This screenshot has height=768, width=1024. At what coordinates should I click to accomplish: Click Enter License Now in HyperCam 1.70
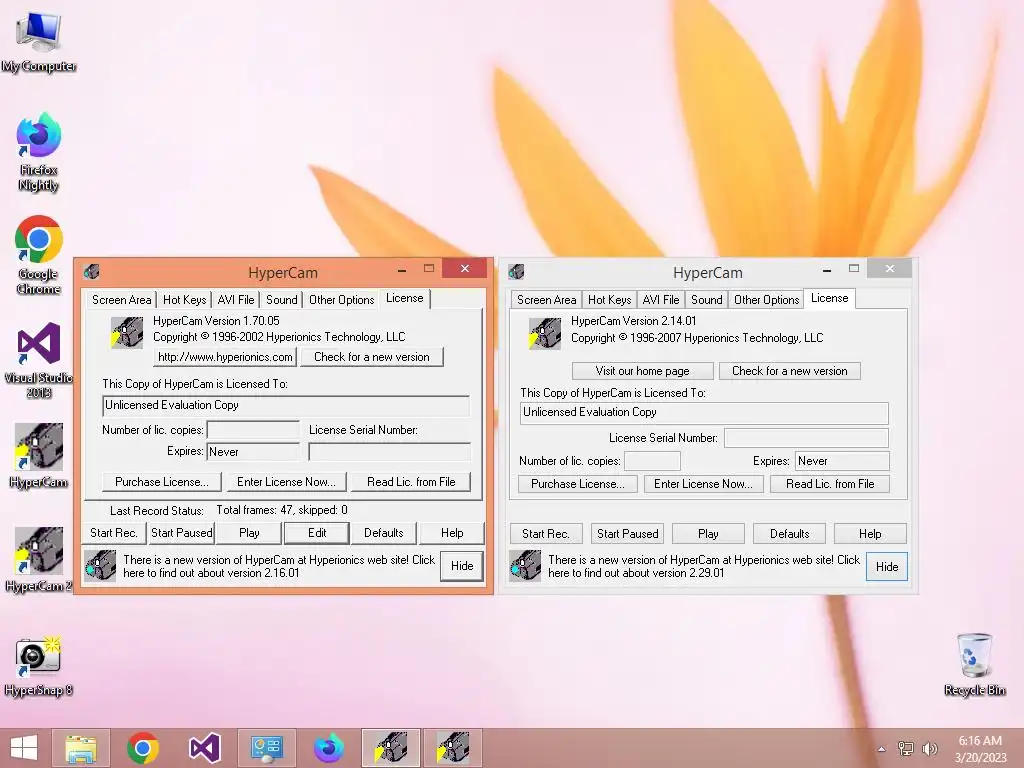[286, 482]
